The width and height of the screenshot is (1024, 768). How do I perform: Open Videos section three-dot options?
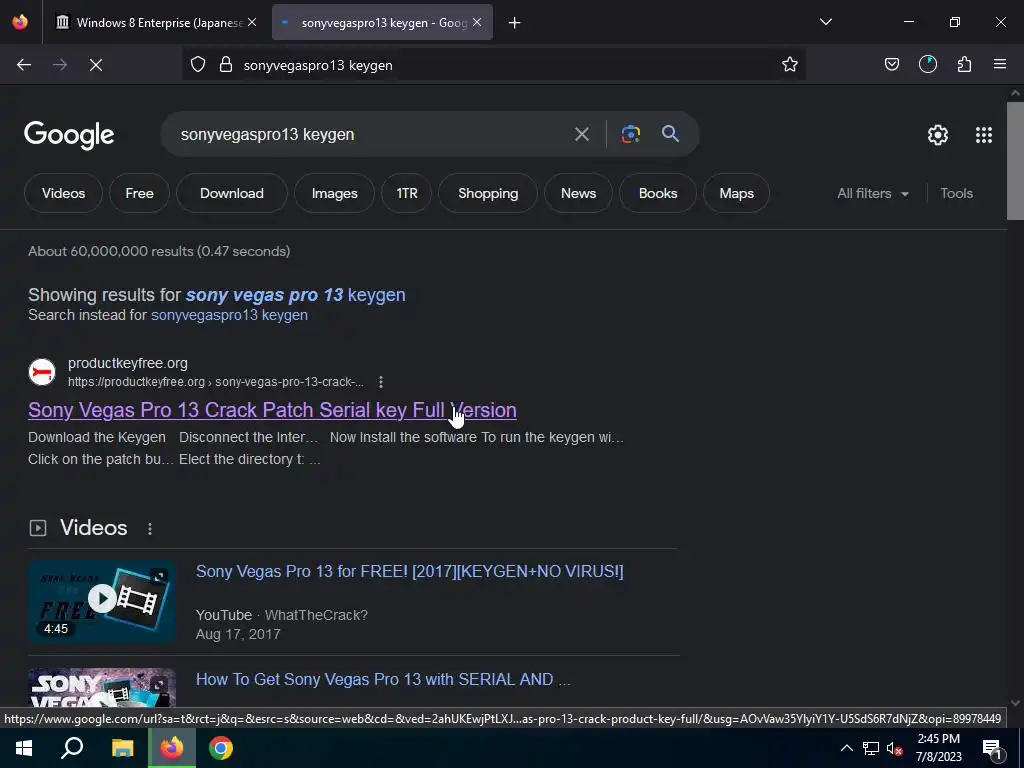click(150, 529)
